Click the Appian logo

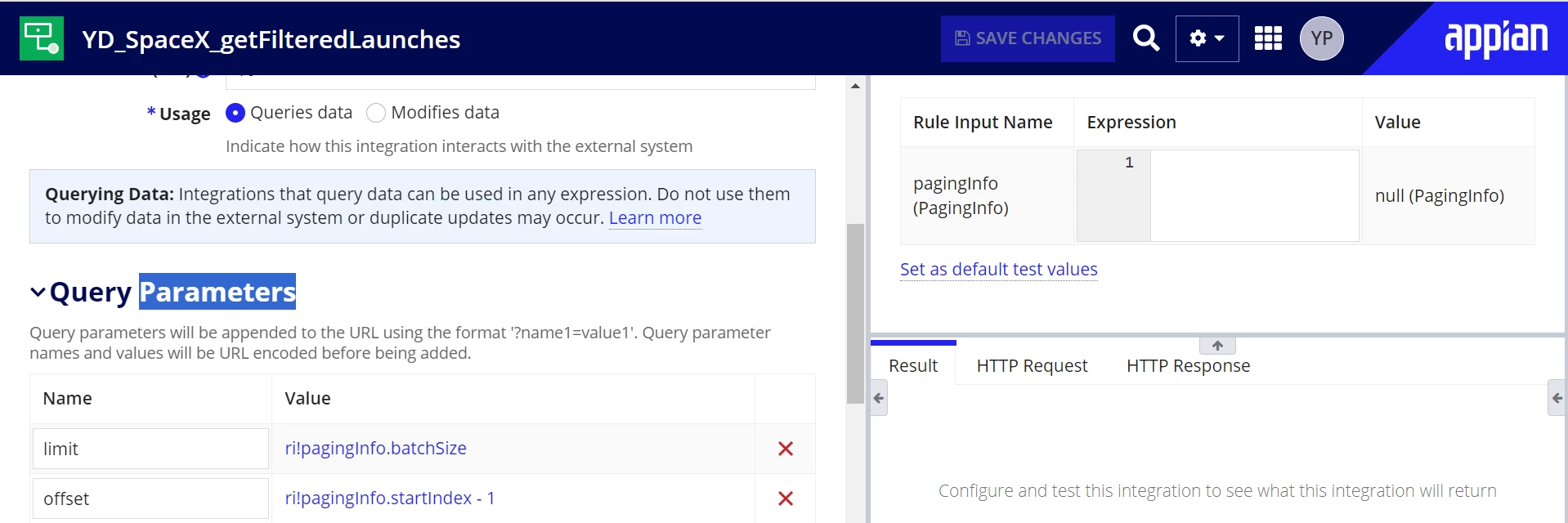click(x=1496, y=38)
